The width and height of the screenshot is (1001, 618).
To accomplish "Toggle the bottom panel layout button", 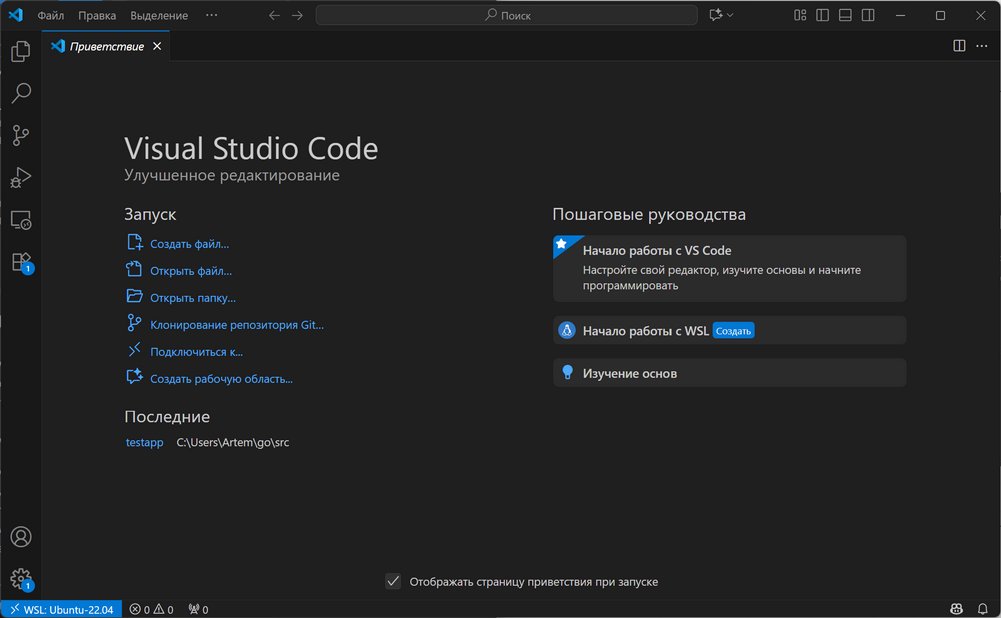I will pos(845,15).
